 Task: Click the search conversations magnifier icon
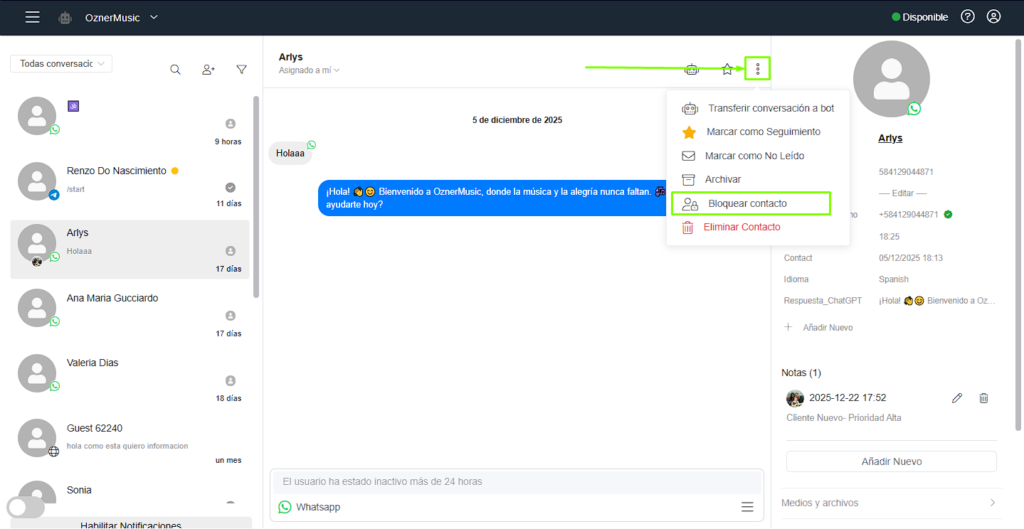coord(175,69)
